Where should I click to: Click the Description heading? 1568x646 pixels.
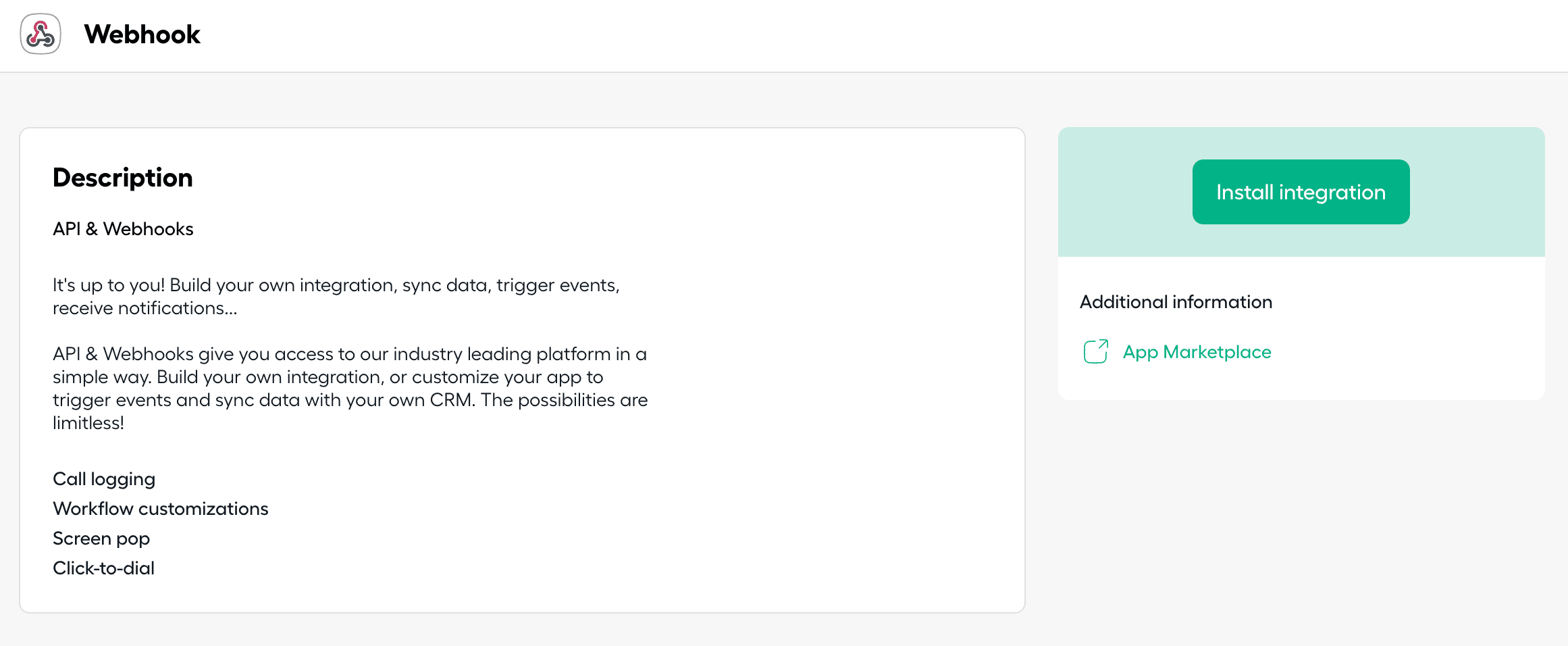coord(123,178)
